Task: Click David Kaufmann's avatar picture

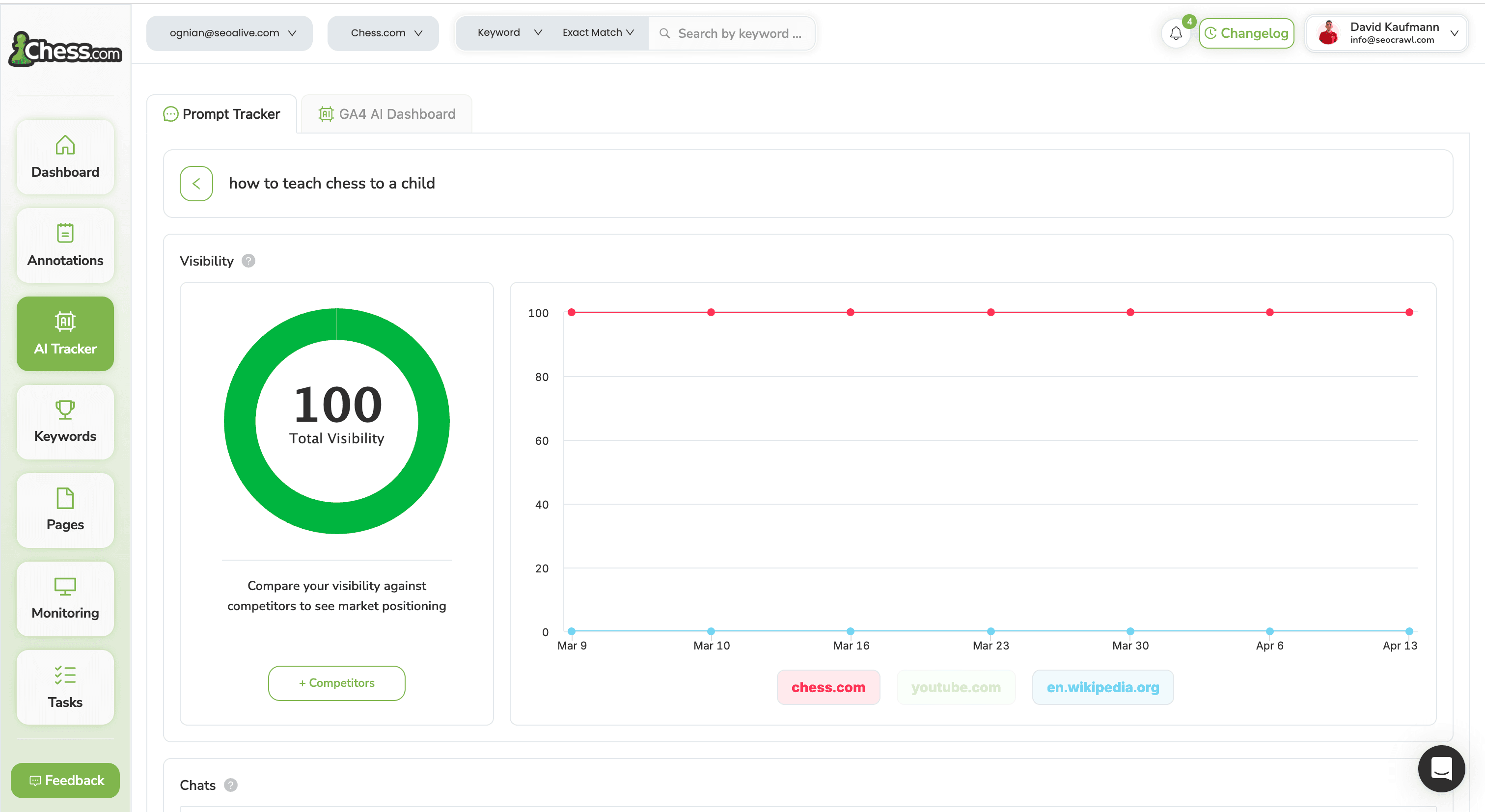Action: [1328, 33]
